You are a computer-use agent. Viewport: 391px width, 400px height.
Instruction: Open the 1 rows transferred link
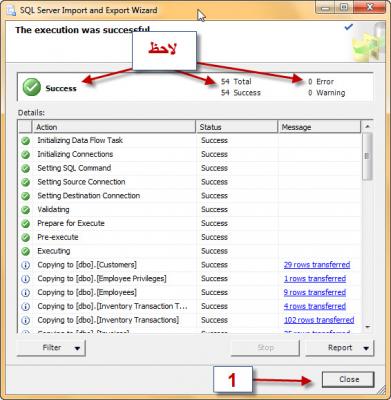click(x=315, y=279)
